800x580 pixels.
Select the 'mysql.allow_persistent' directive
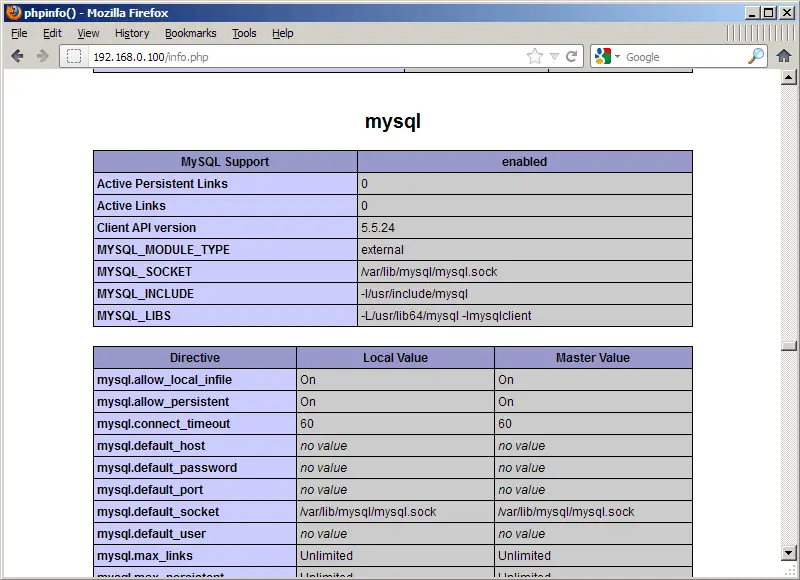click(x=163, y=402)
